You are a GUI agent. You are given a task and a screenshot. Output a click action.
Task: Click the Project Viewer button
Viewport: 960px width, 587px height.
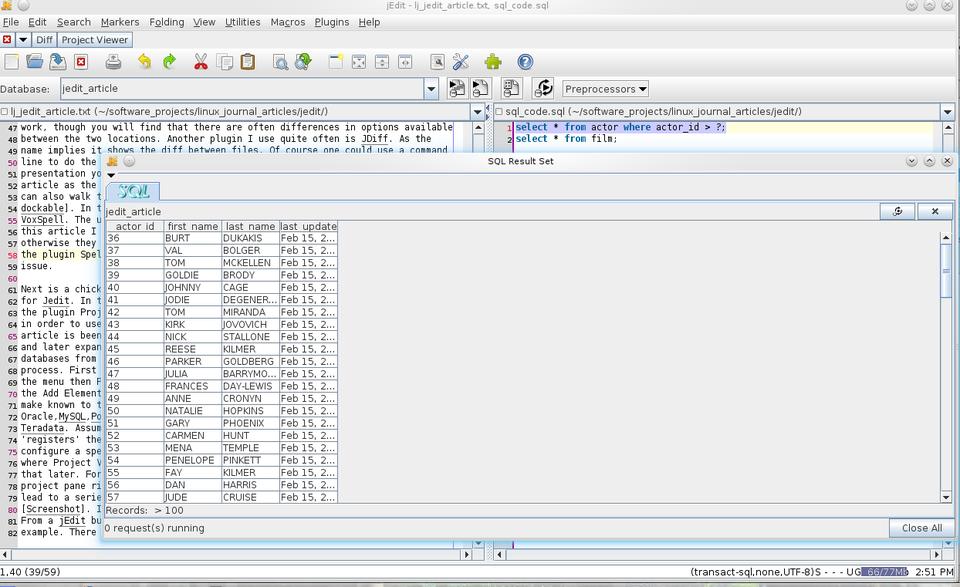click(95, 40)
